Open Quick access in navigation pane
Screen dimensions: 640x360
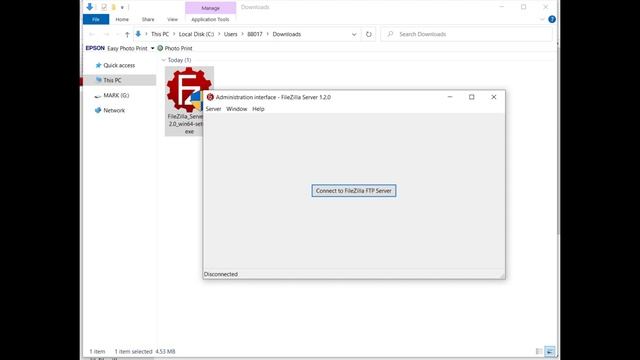[119, 65]
